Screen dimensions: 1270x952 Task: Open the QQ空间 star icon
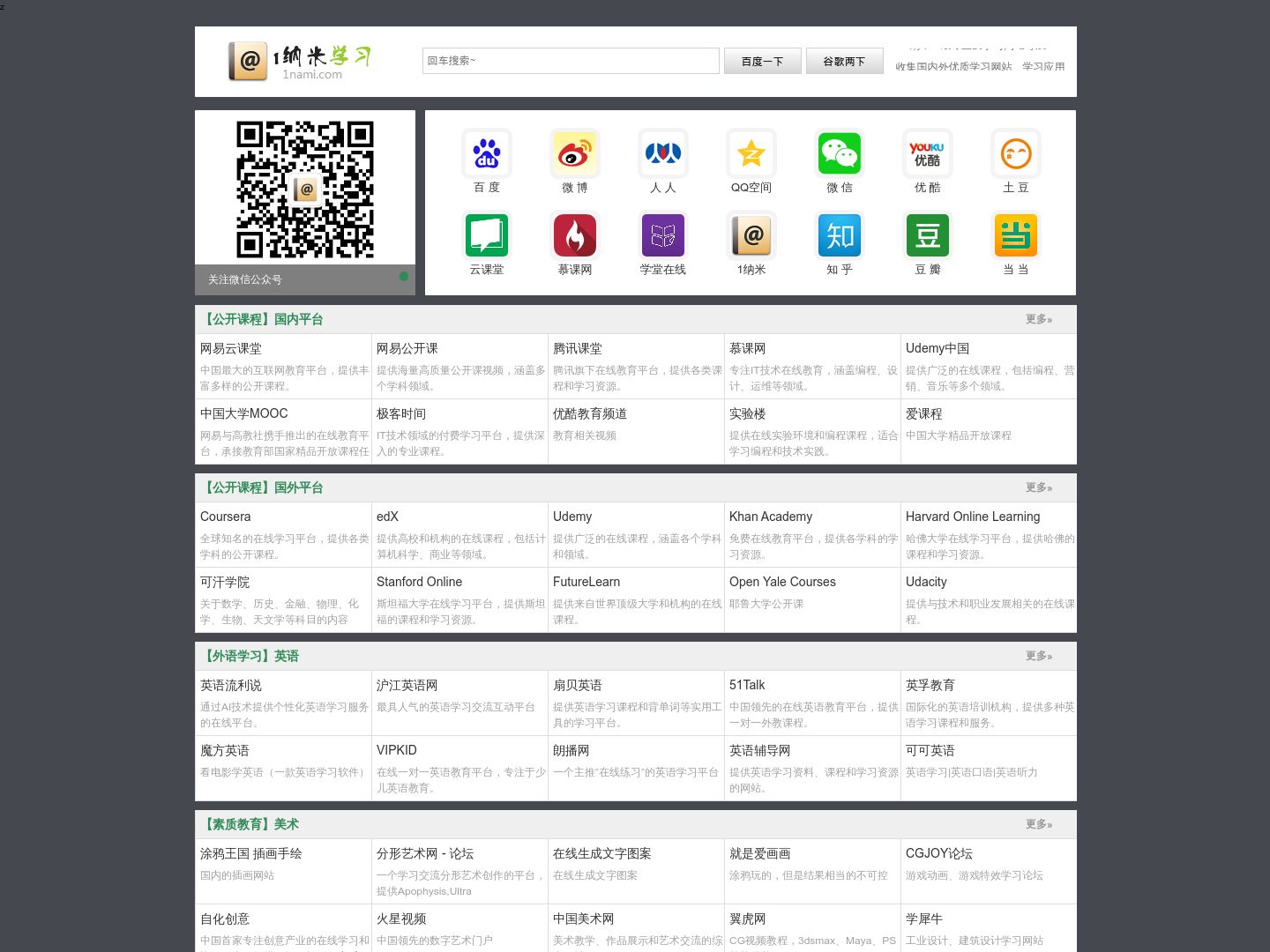(751, 153)
